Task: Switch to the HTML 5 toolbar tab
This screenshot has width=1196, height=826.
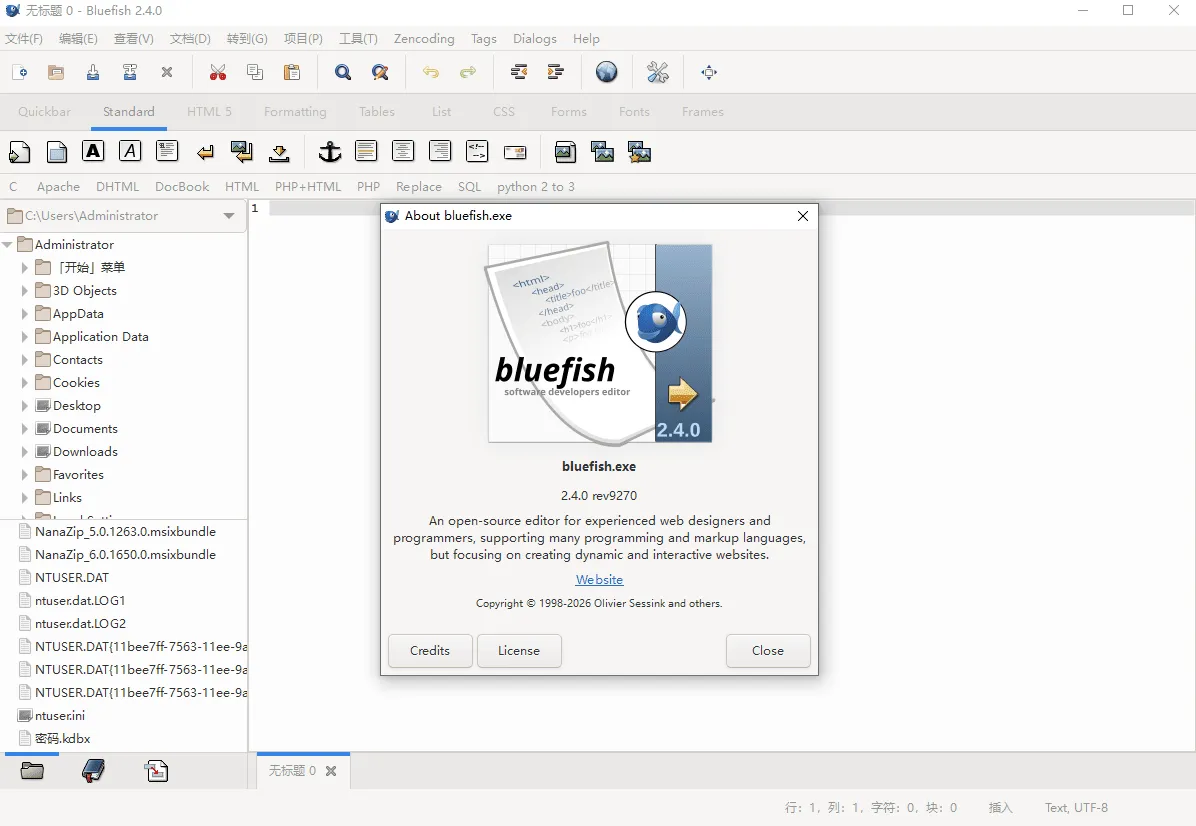Action: coord(209,111)
